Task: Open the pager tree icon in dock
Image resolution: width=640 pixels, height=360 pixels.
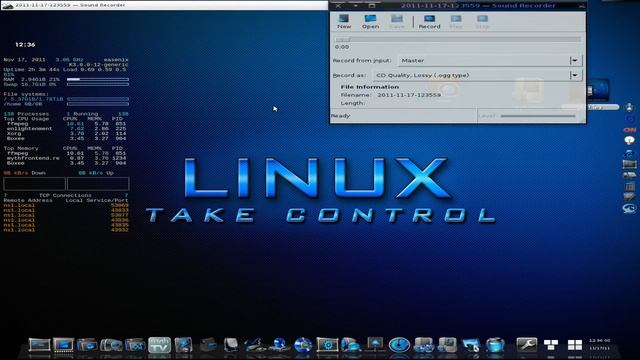Action: click(551, 345)
